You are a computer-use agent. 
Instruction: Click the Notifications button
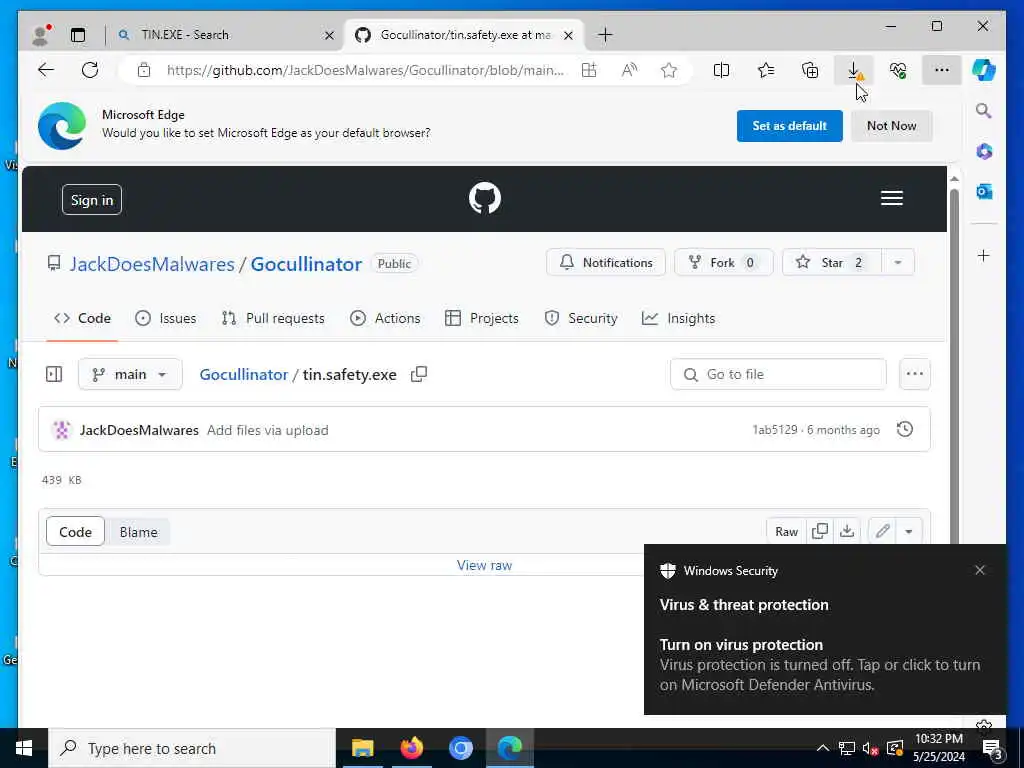(606, 263)
